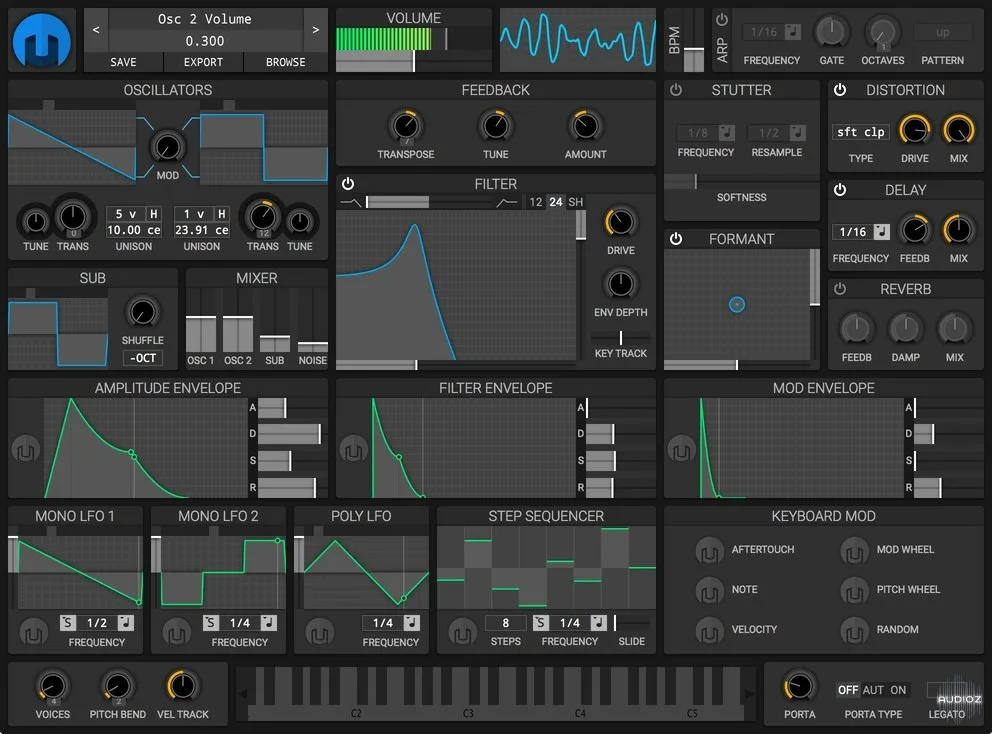
Task: Set Porta Type to AUT
Action: tap(873, 690)
